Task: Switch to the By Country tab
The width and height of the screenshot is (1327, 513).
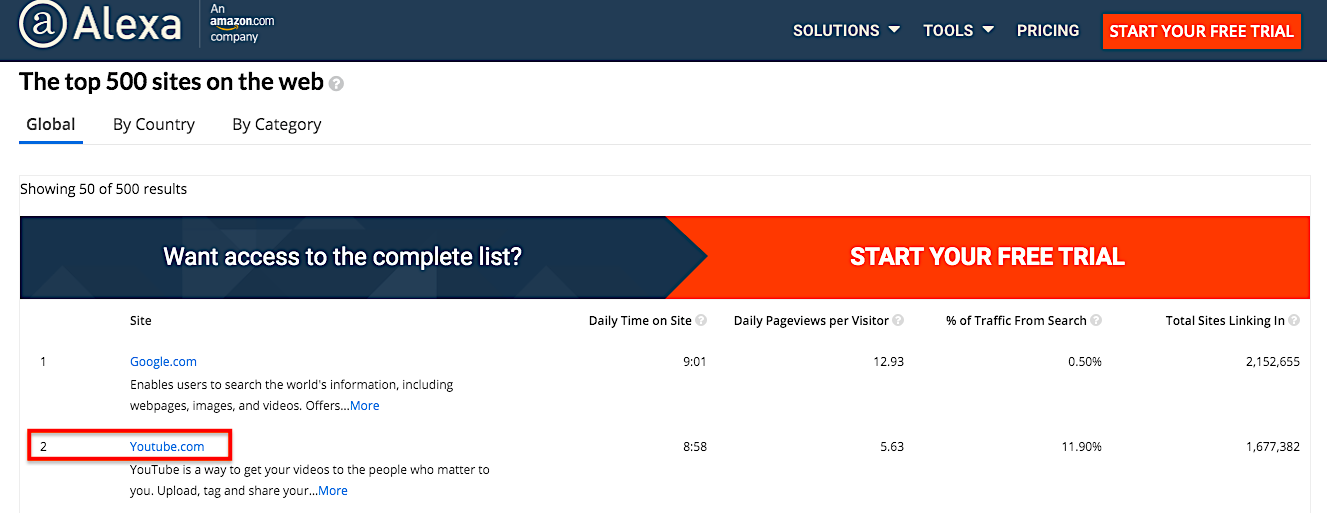Action: pyautogui.click(x=154, y=125)
